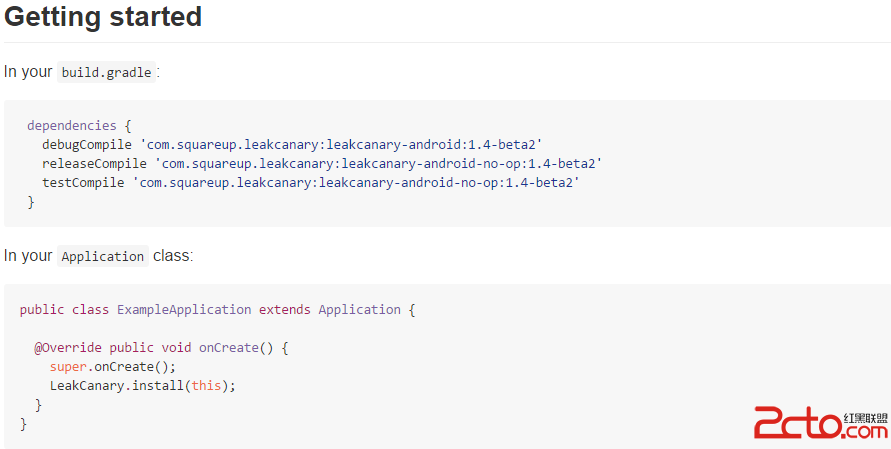Click the @Override annotation
Viewport: 891px width, 449px height.
point(68,348)
